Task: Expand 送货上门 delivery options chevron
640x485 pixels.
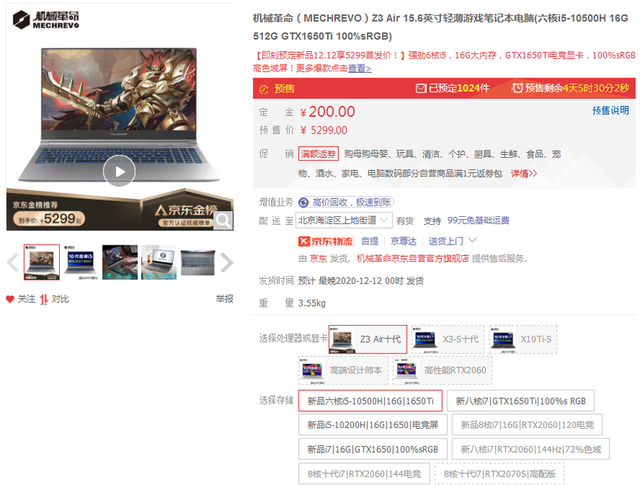Action: tap(472, 240)
